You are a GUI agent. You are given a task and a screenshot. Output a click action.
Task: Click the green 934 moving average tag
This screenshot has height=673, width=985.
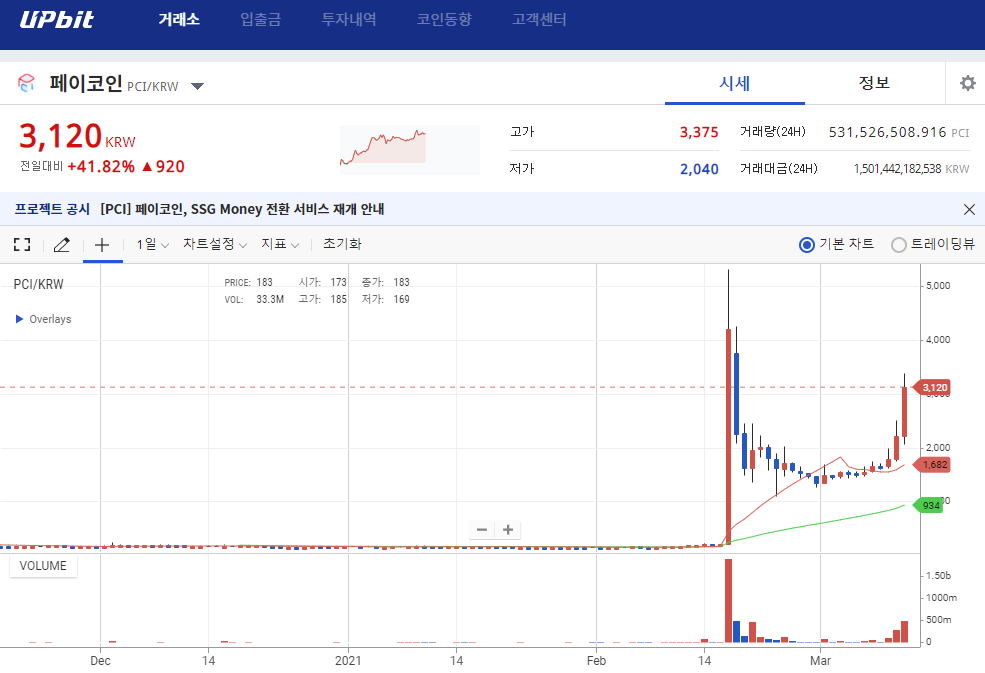928,505
